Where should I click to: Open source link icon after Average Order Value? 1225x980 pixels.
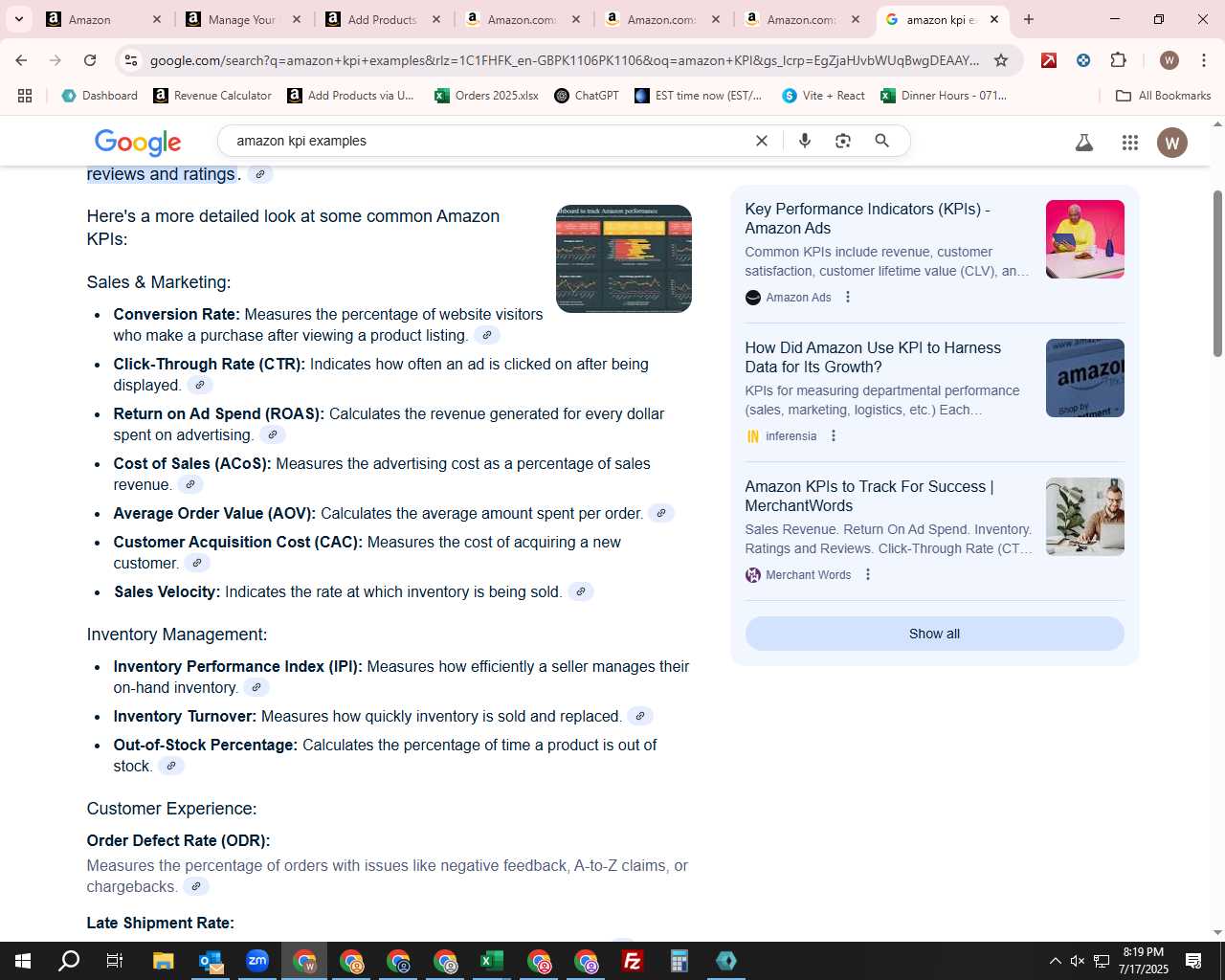(661, 513)
